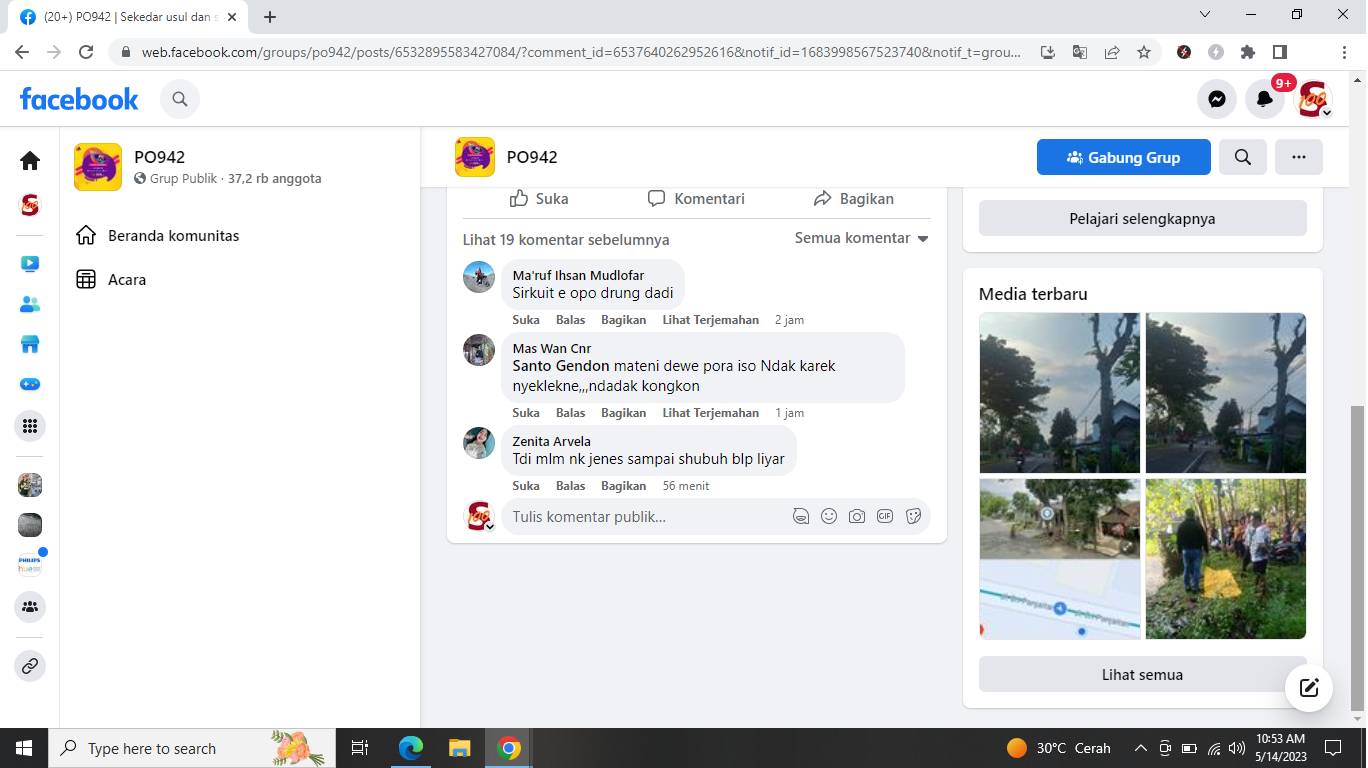Open the crowd in forest media thumbnail
The width and height of the screenshot is (1368, 768).
point(1226,559)
